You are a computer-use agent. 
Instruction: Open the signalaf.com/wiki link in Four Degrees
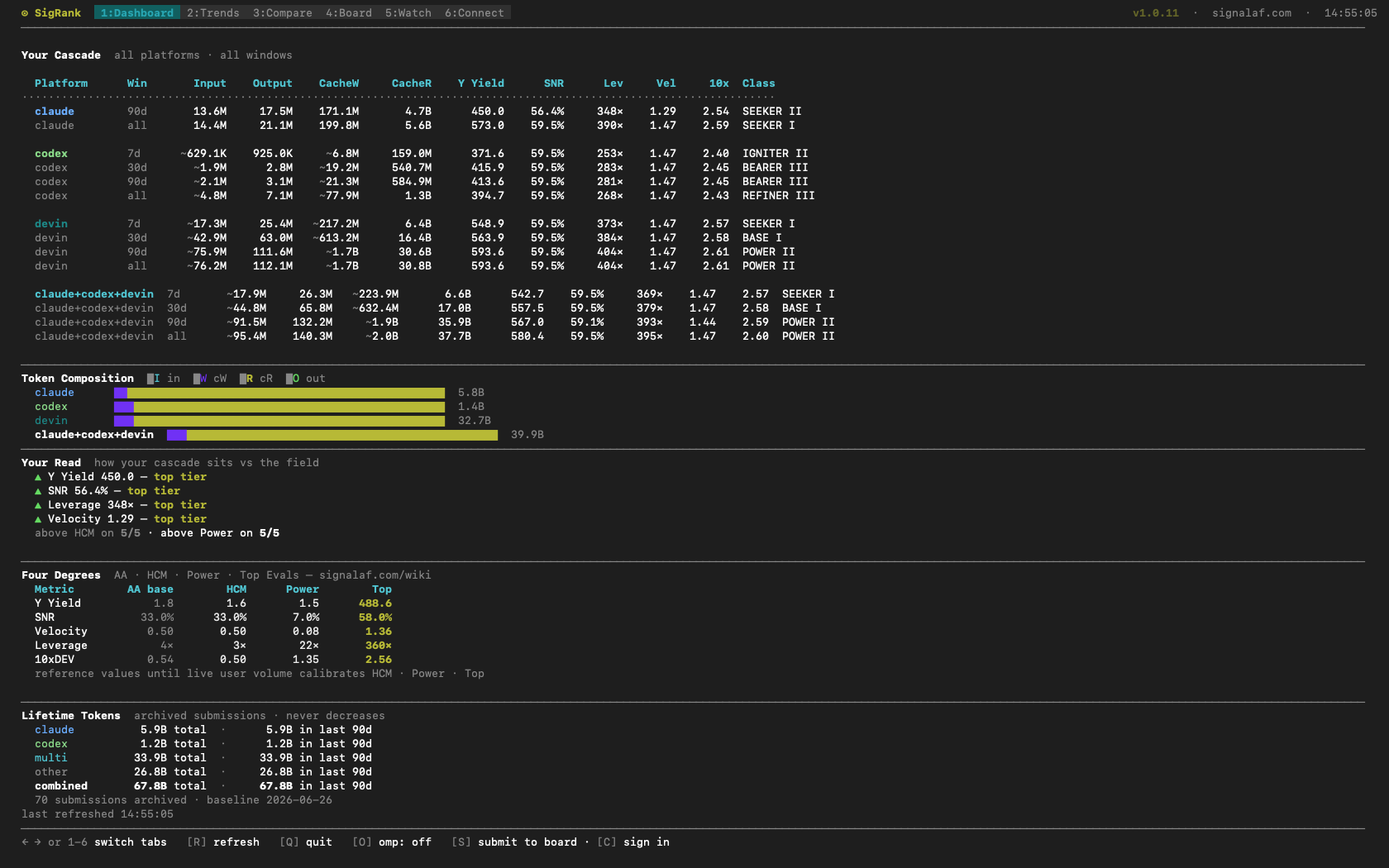[x=375, y=575]
